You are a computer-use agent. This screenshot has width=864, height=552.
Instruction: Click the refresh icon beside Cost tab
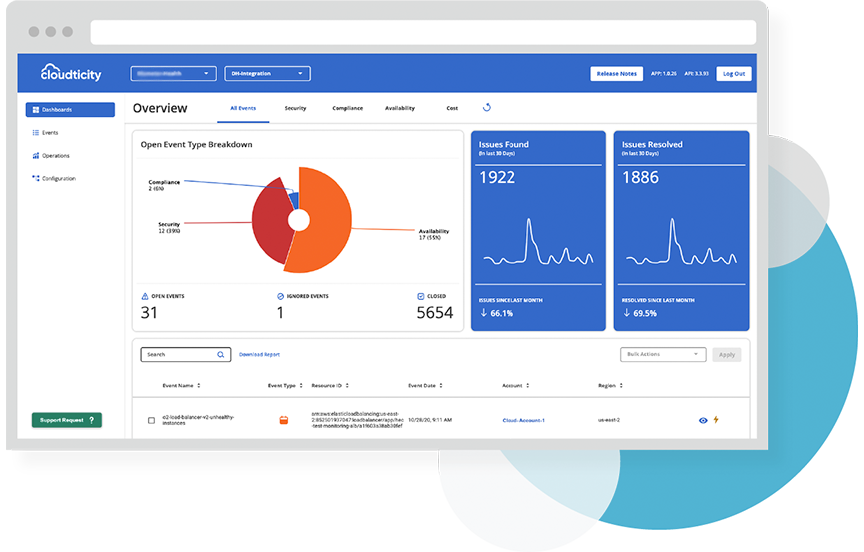click(x=487, y=107)
